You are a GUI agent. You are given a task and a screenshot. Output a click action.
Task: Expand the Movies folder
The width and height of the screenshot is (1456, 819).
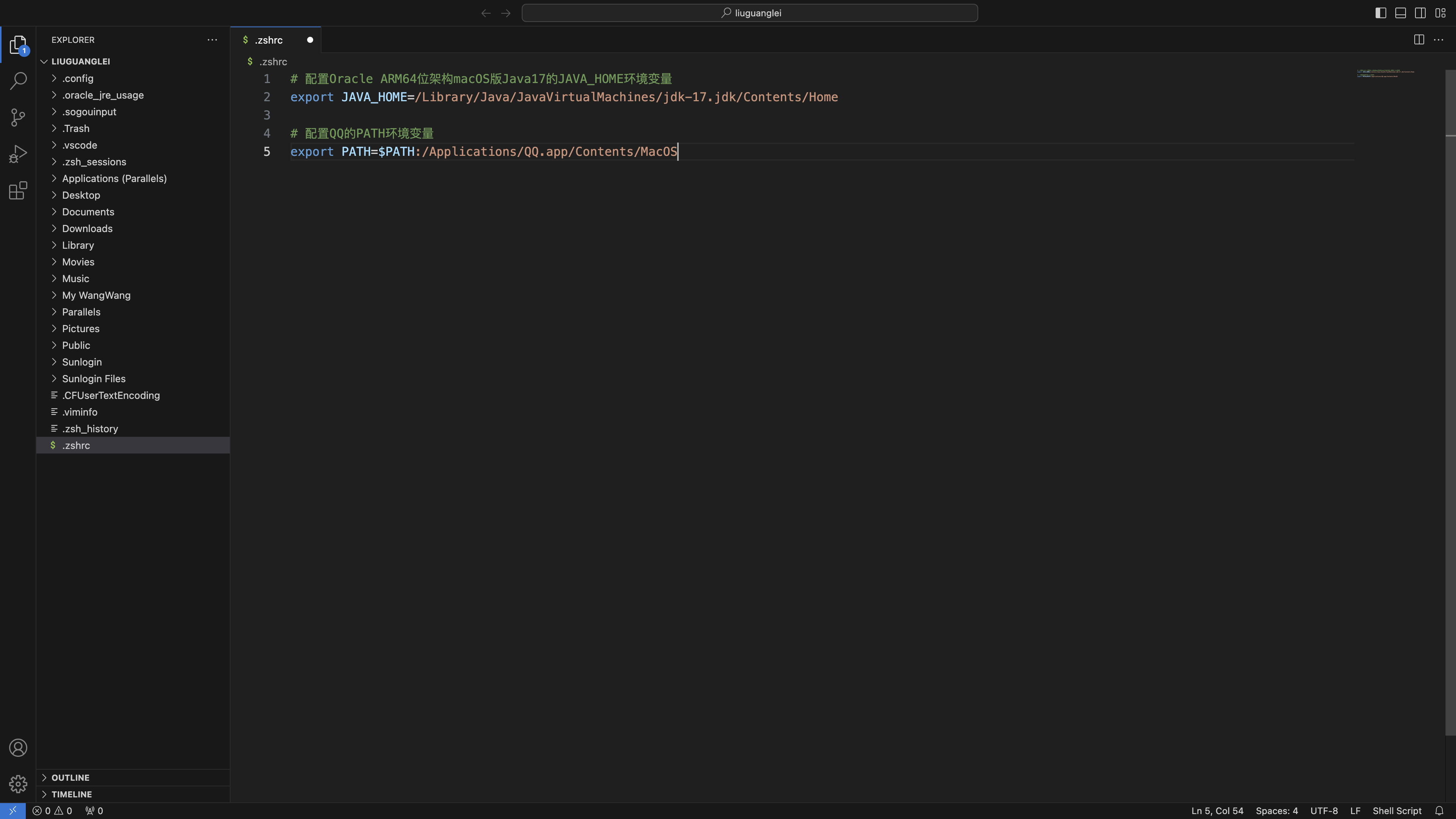click(133, 262)
